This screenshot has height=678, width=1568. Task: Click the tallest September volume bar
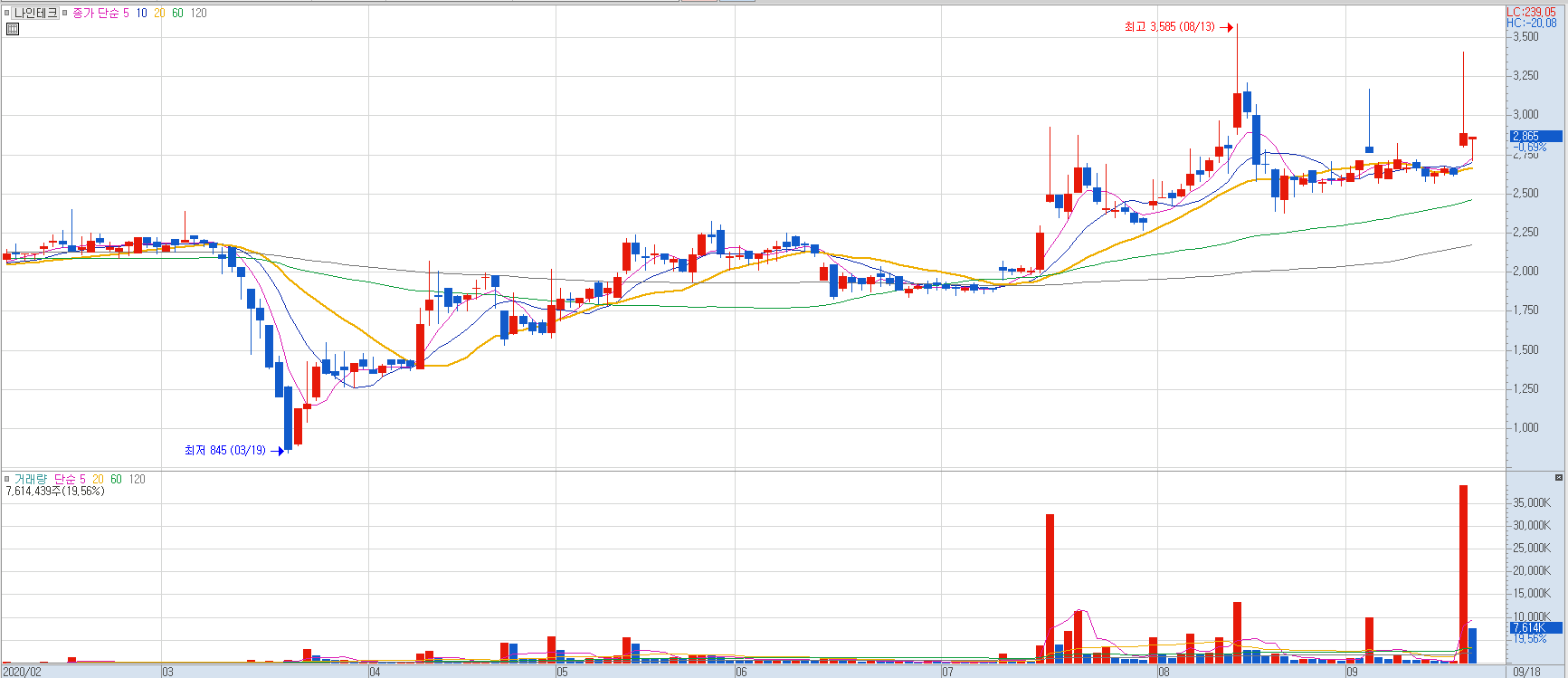click(1463, 574)
